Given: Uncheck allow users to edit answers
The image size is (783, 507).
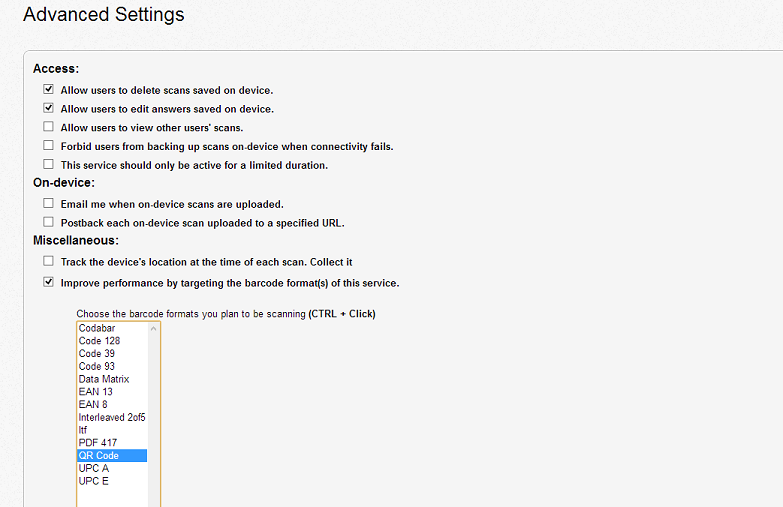Looking at the screenshot, I should point(49,109).
